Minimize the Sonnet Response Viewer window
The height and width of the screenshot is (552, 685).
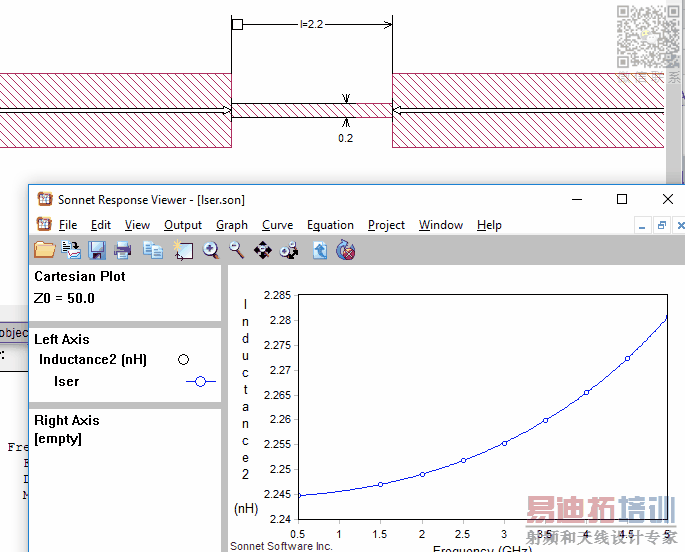tap(577, 199)
